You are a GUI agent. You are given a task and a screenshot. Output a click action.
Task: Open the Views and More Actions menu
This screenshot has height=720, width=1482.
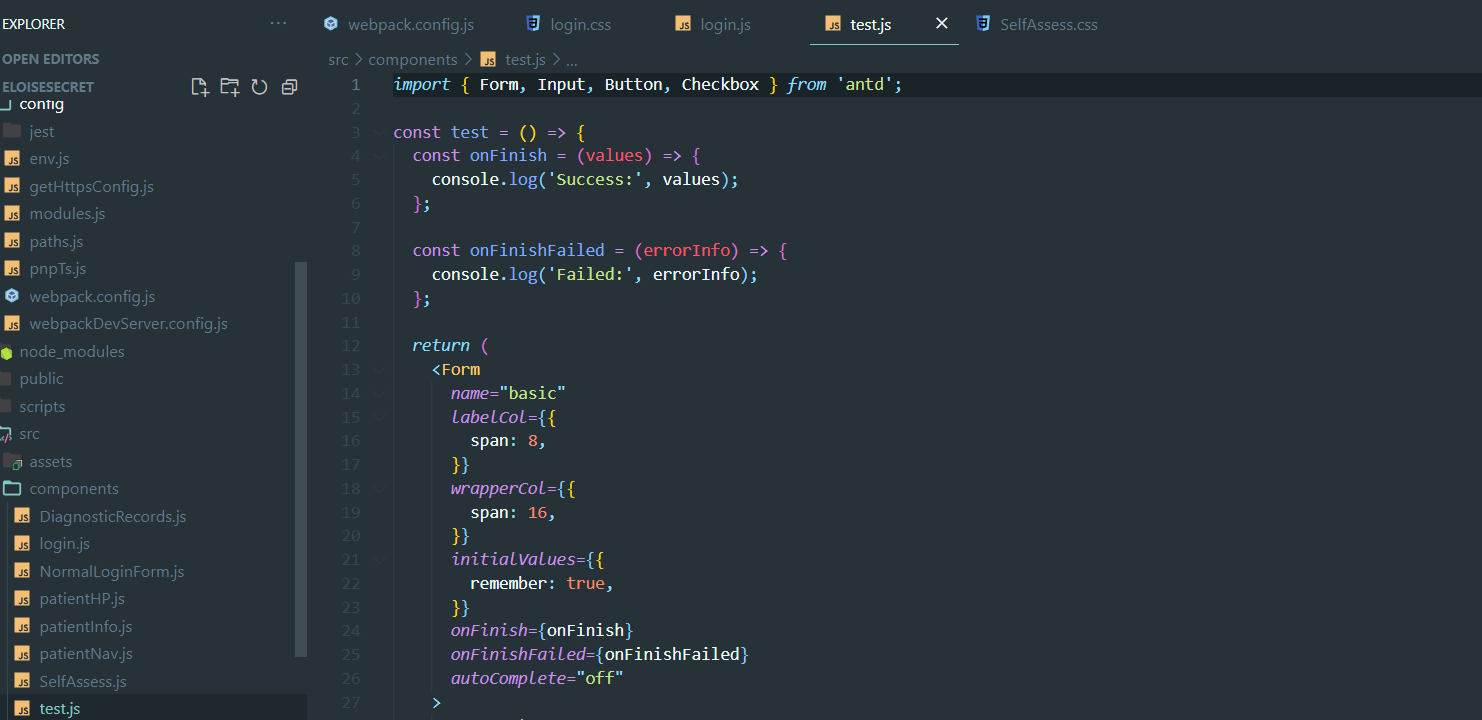tap(278, 24)
